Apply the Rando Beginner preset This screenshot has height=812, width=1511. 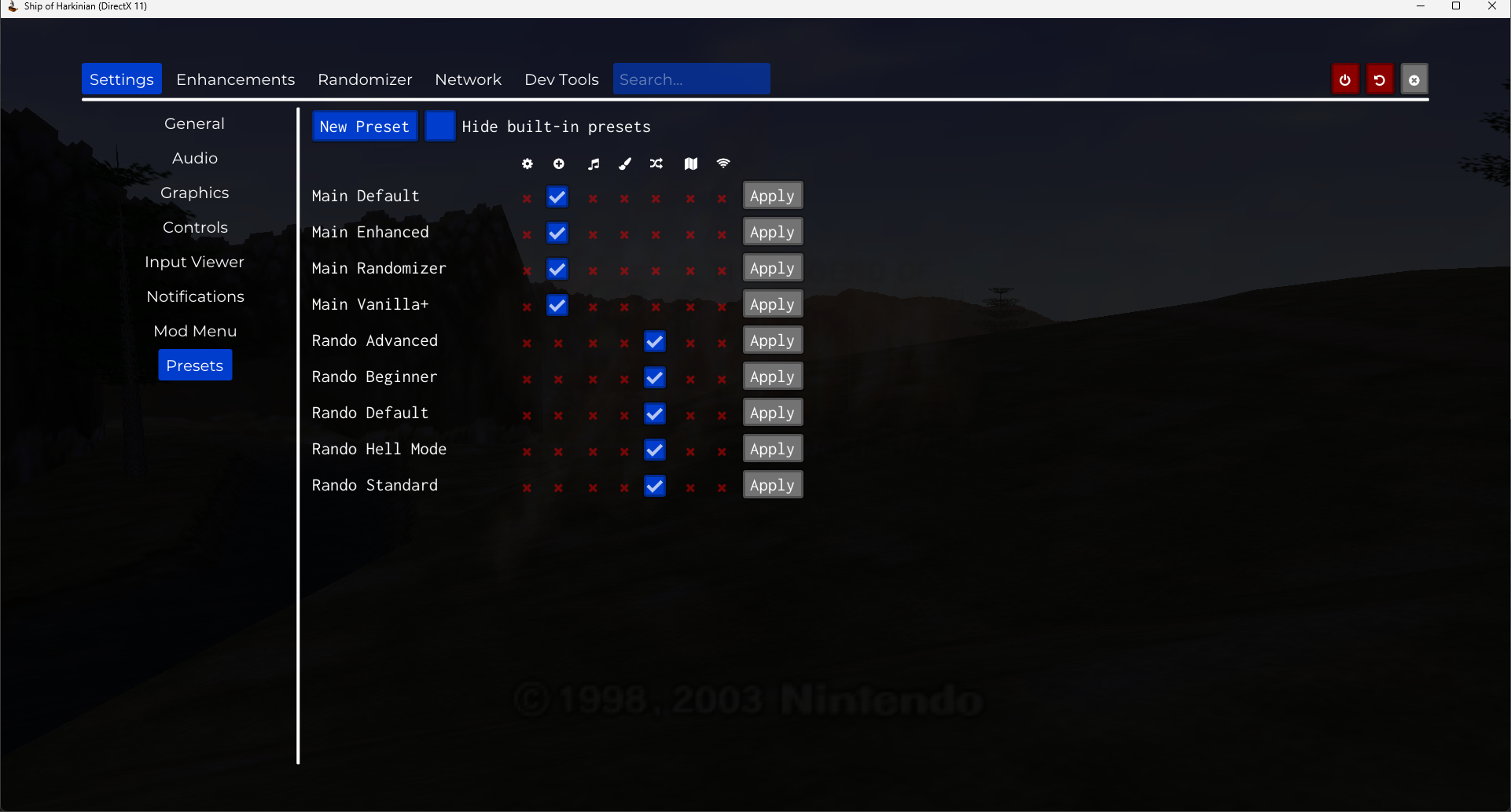[772, 377]
